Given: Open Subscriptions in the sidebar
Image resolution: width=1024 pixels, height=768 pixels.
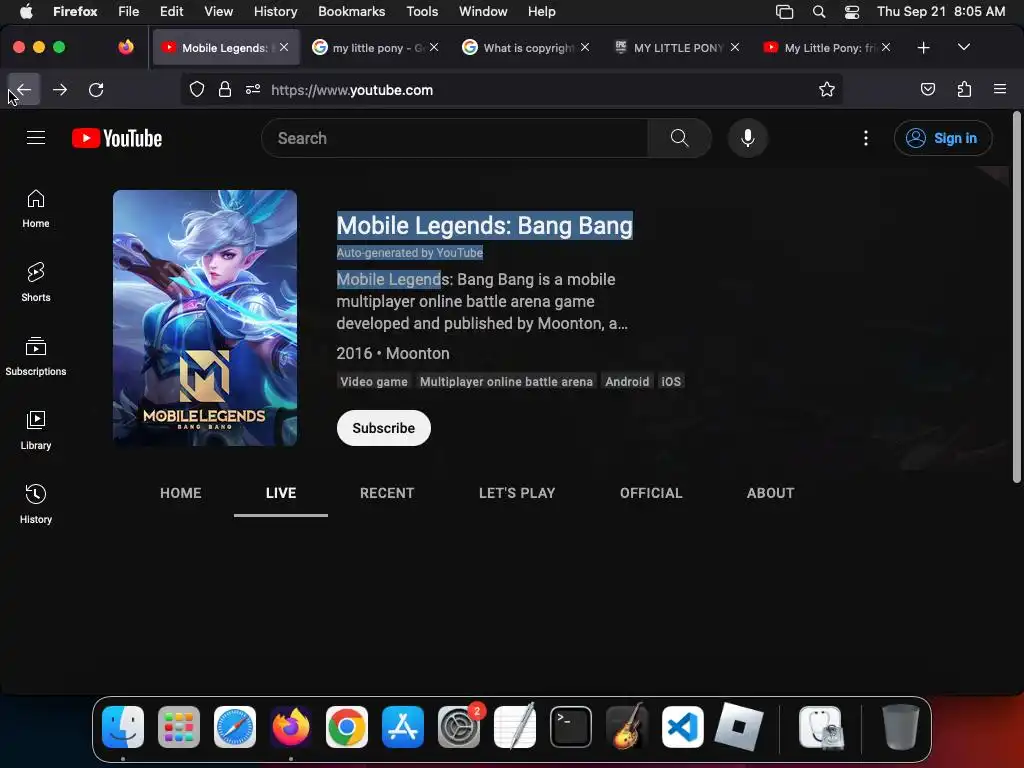Looking at the screenshot, I should coord(36,356).
